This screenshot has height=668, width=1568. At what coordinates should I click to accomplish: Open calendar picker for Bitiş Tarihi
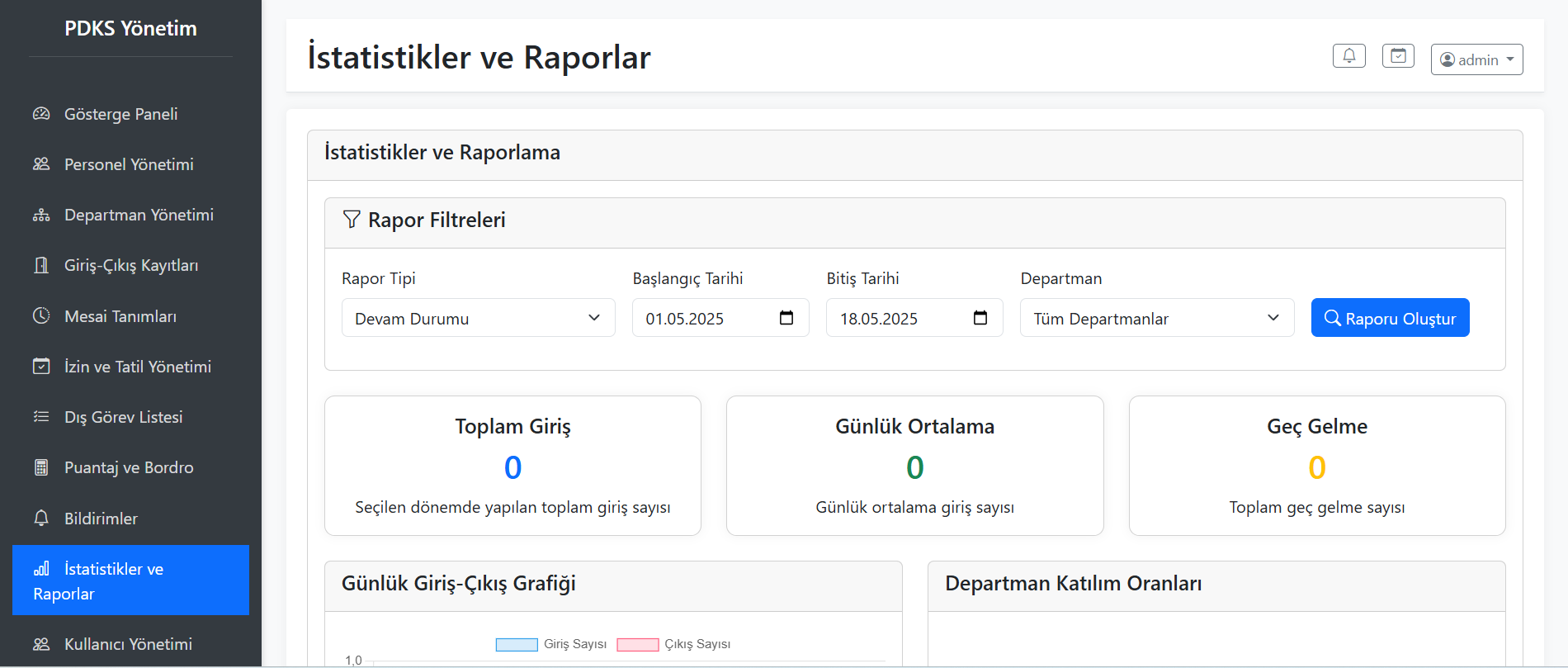click(x=980, y=318)
